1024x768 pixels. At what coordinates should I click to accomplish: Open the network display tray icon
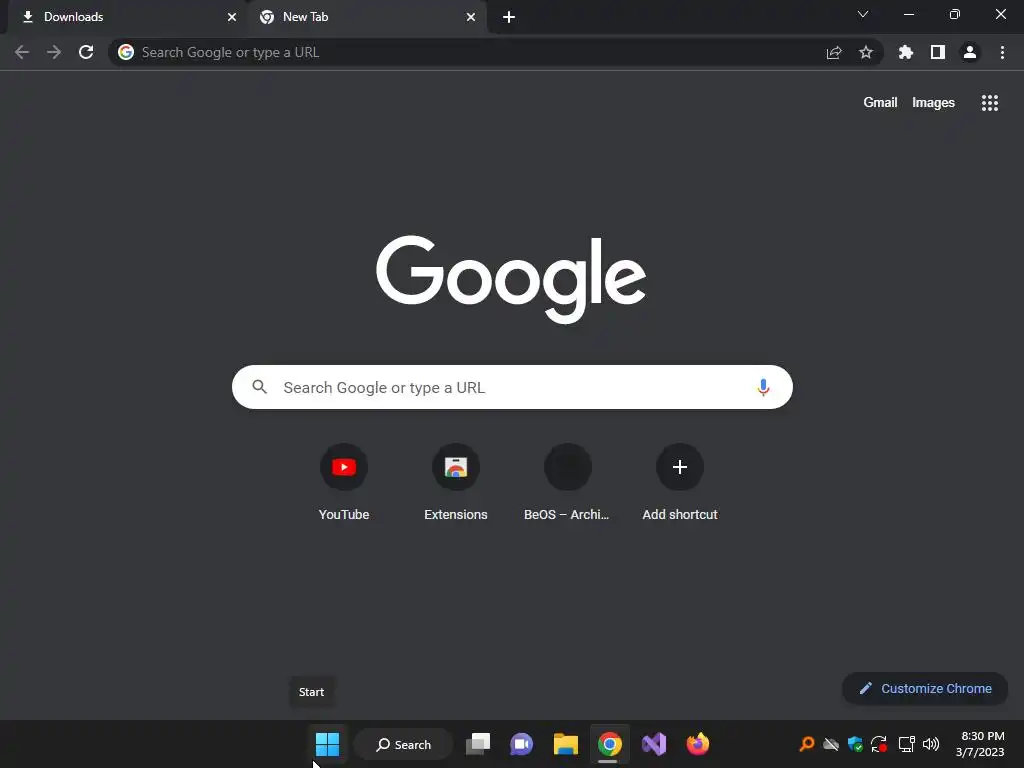point(906,744)
